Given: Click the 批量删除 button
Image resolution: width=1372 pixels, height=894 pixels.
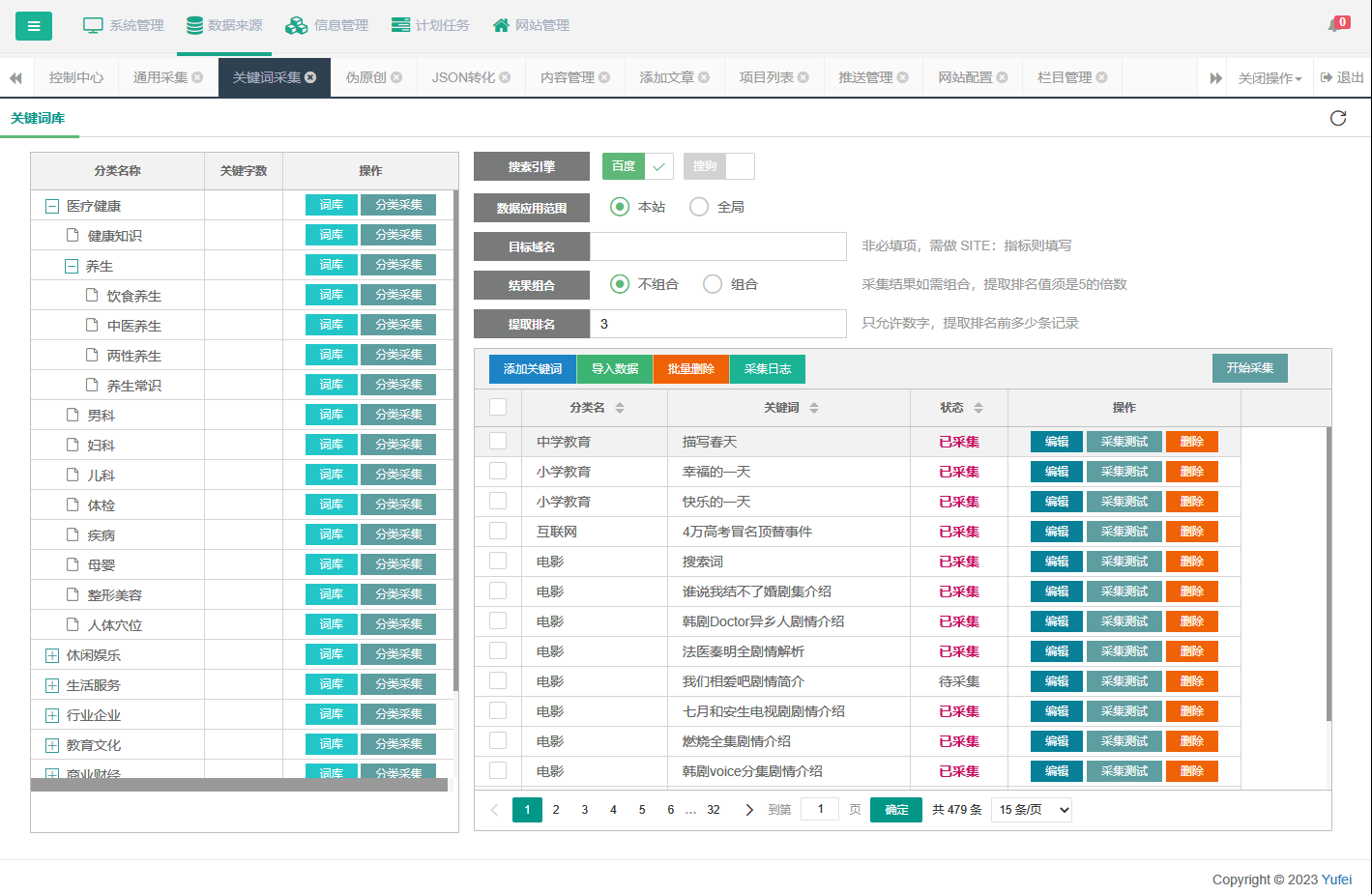Looking at the screenshot, I should pyautogui.click(x=691, y=369).
